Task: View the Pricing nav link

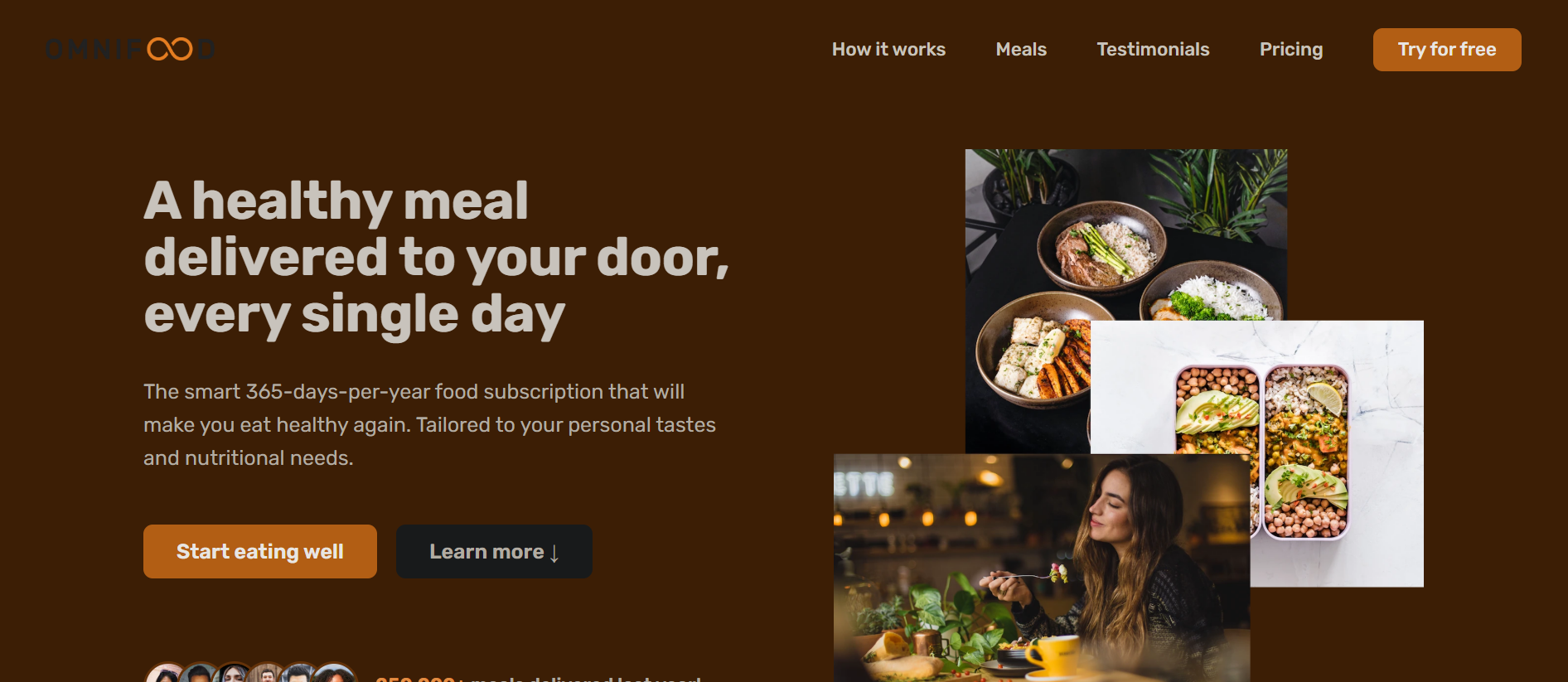Action: (1291, 50)
